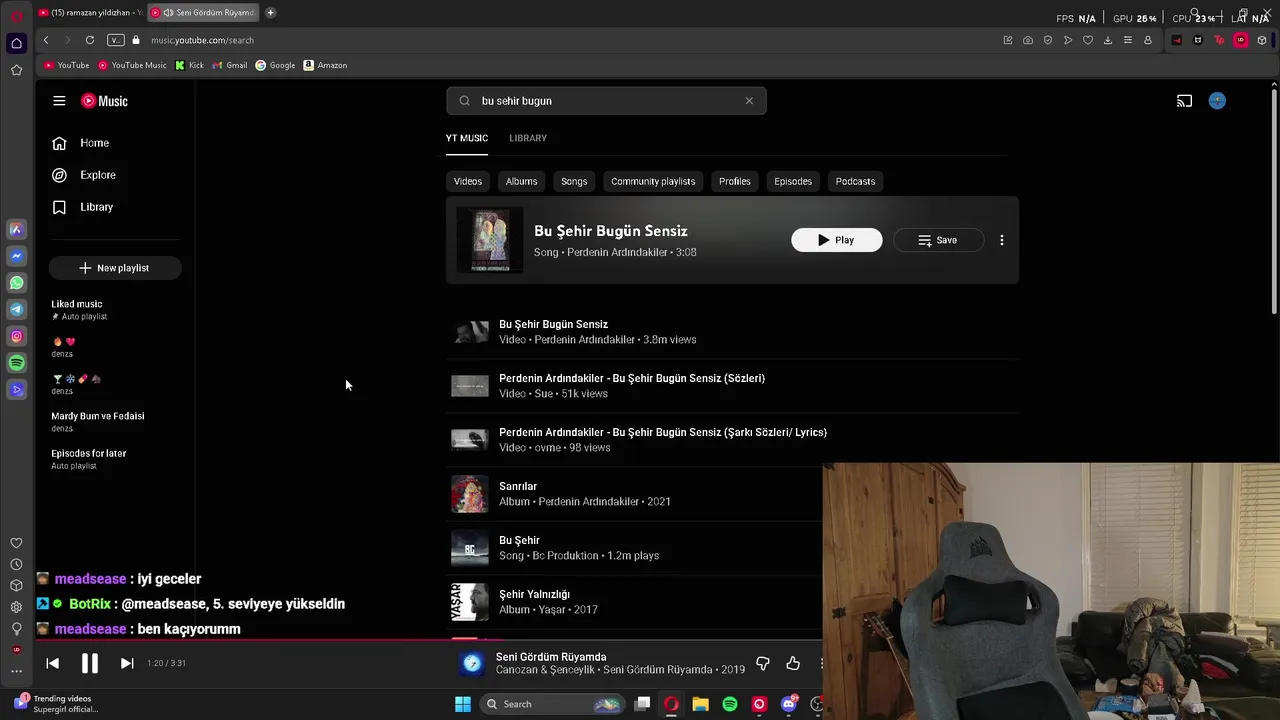Dislike Seni Gördüm Rüyamda
The height and width of the screenshot is (720, 1280).
pyautogui.click(x=763, y=663)
